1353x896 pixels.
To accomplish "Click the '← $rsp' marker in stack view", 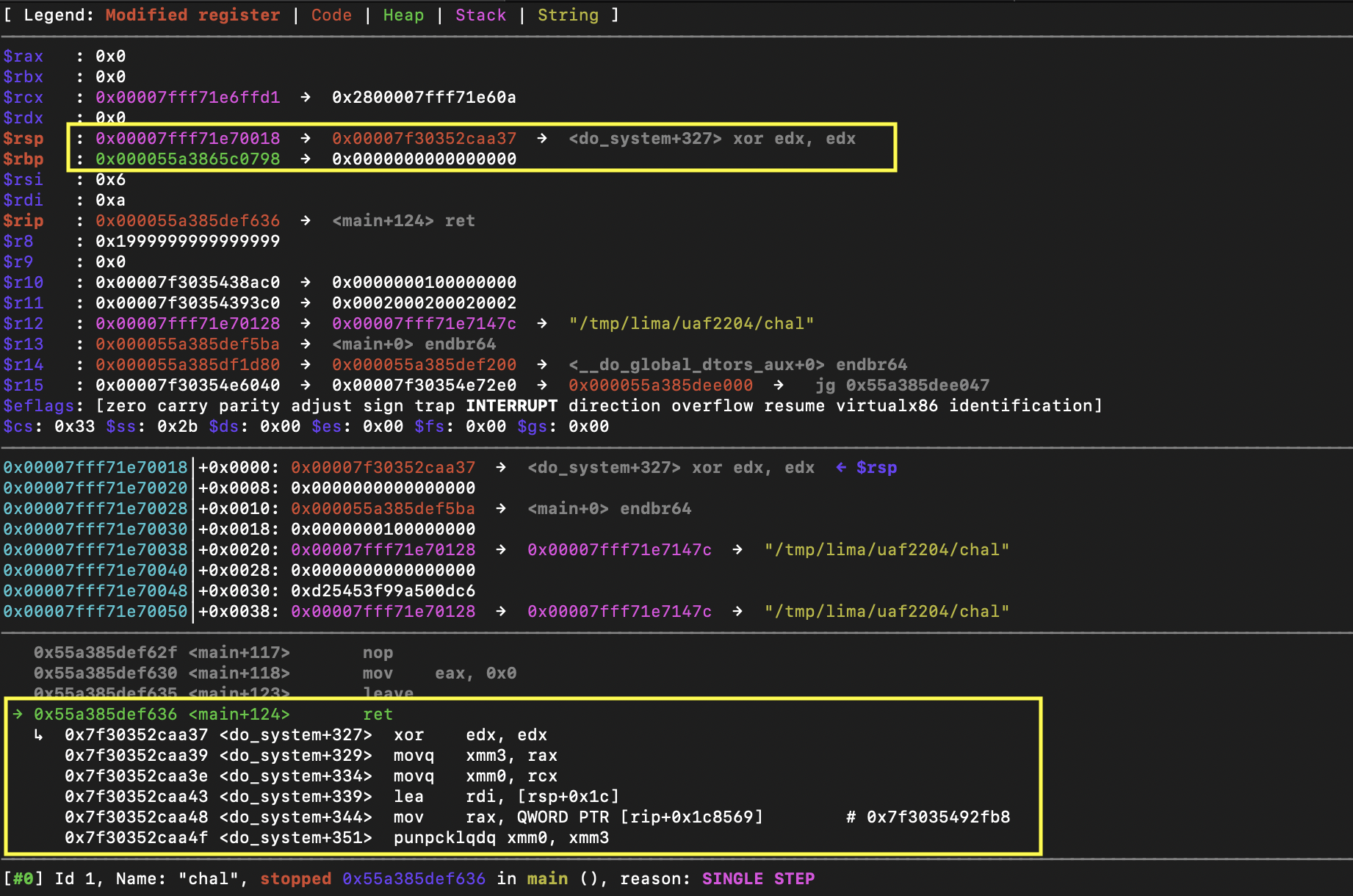I will pyautogui.click(x=866, y=468).
